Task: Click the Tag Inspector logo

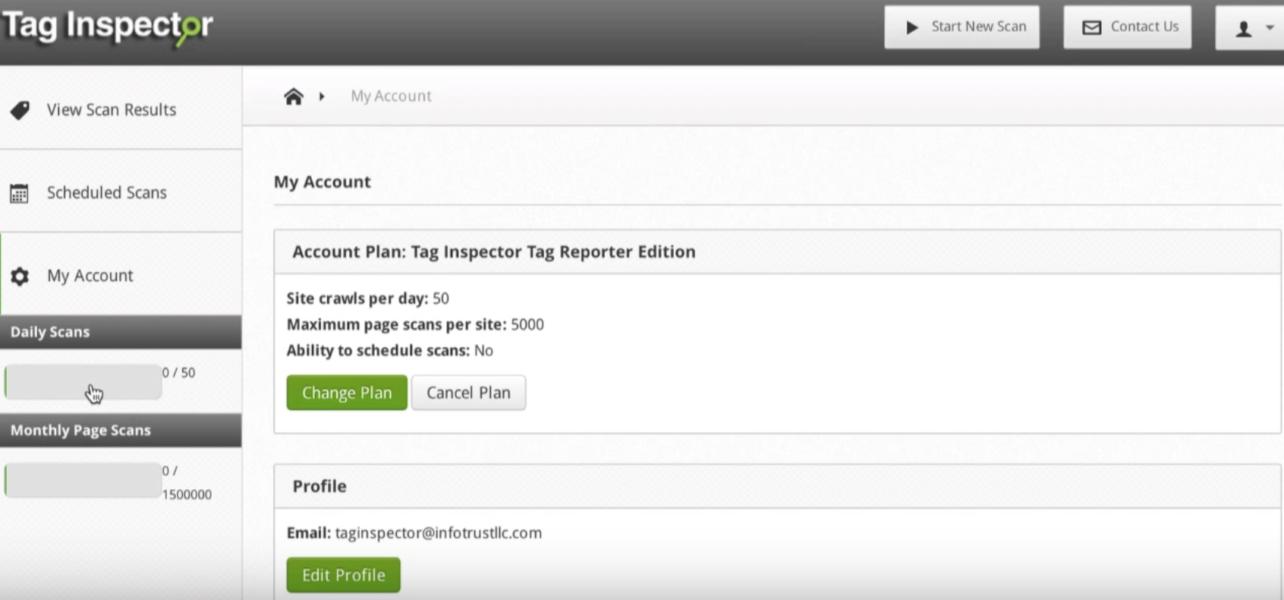Action: (107, 27)
